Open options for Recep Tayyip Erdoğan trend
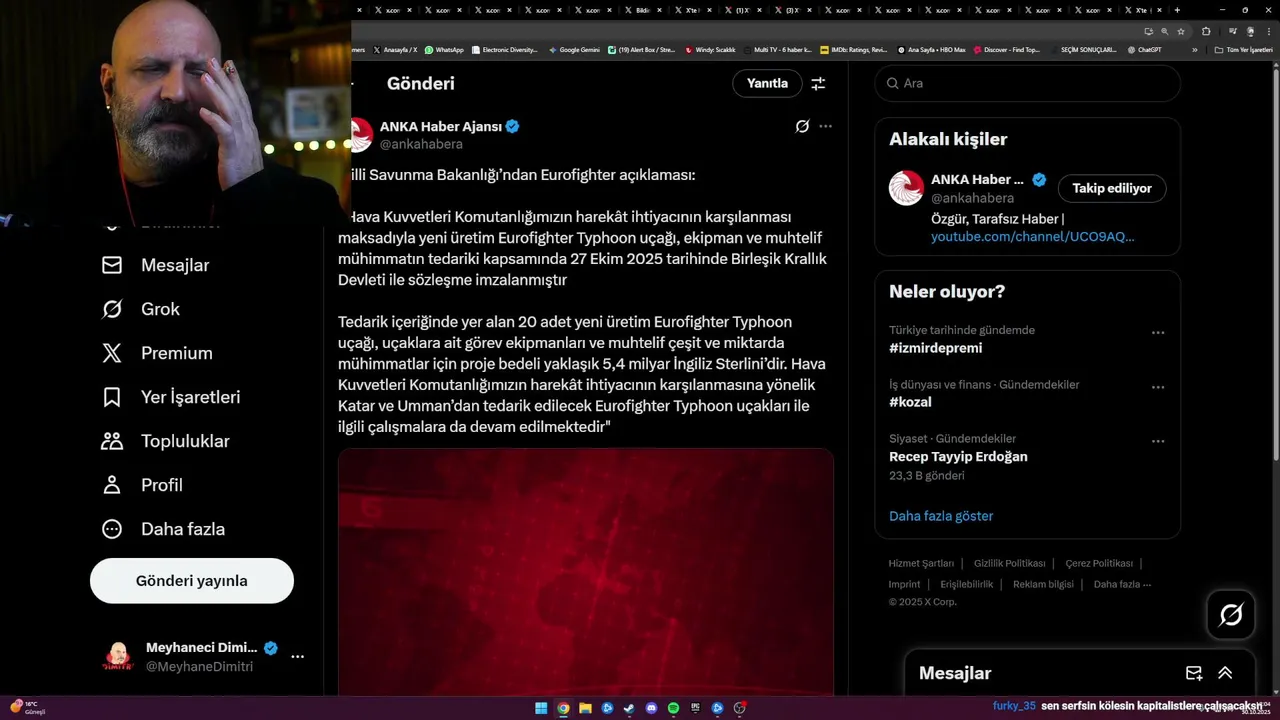 point(1158,441)
